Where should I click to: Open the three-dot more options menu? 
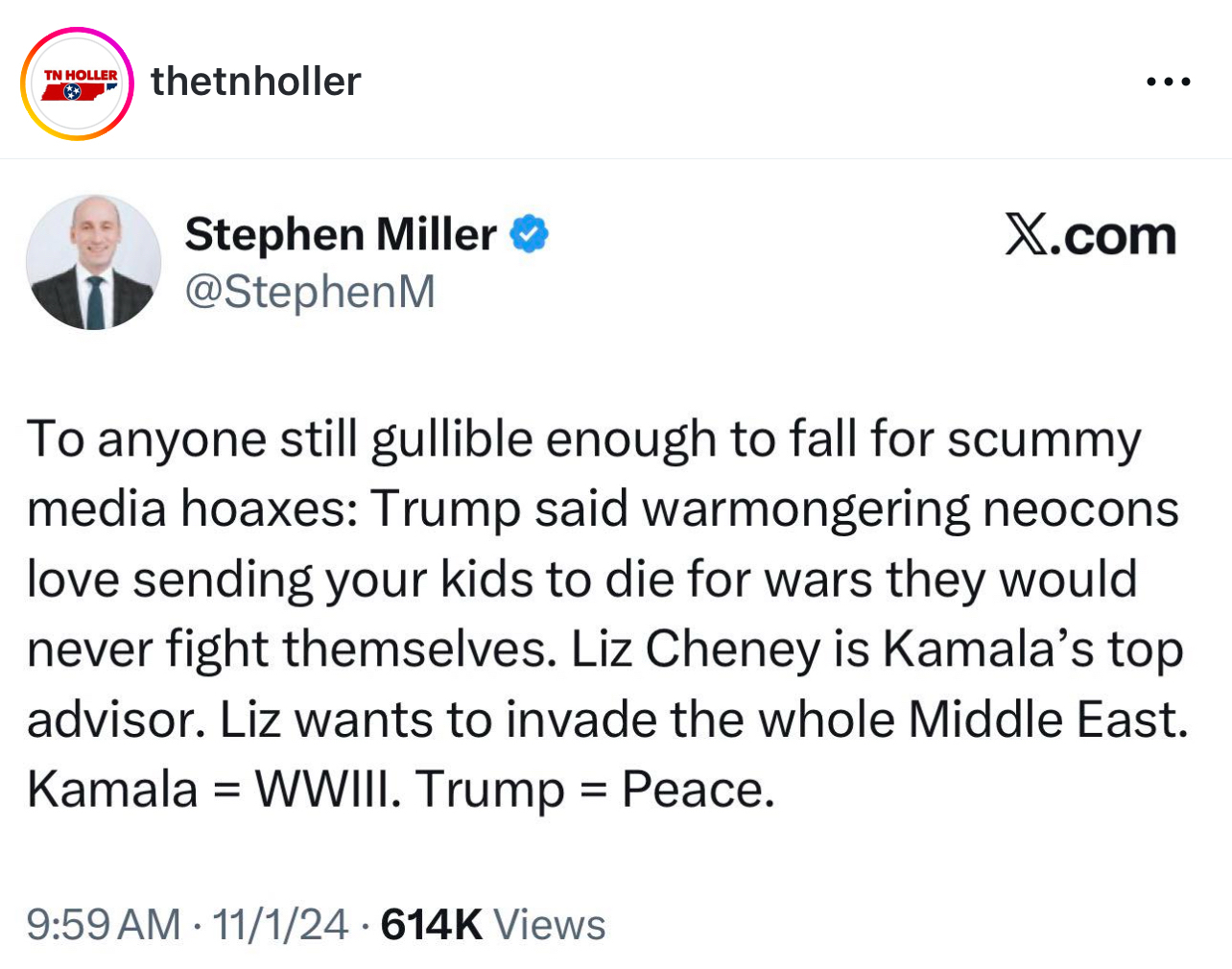point(1169,83)
